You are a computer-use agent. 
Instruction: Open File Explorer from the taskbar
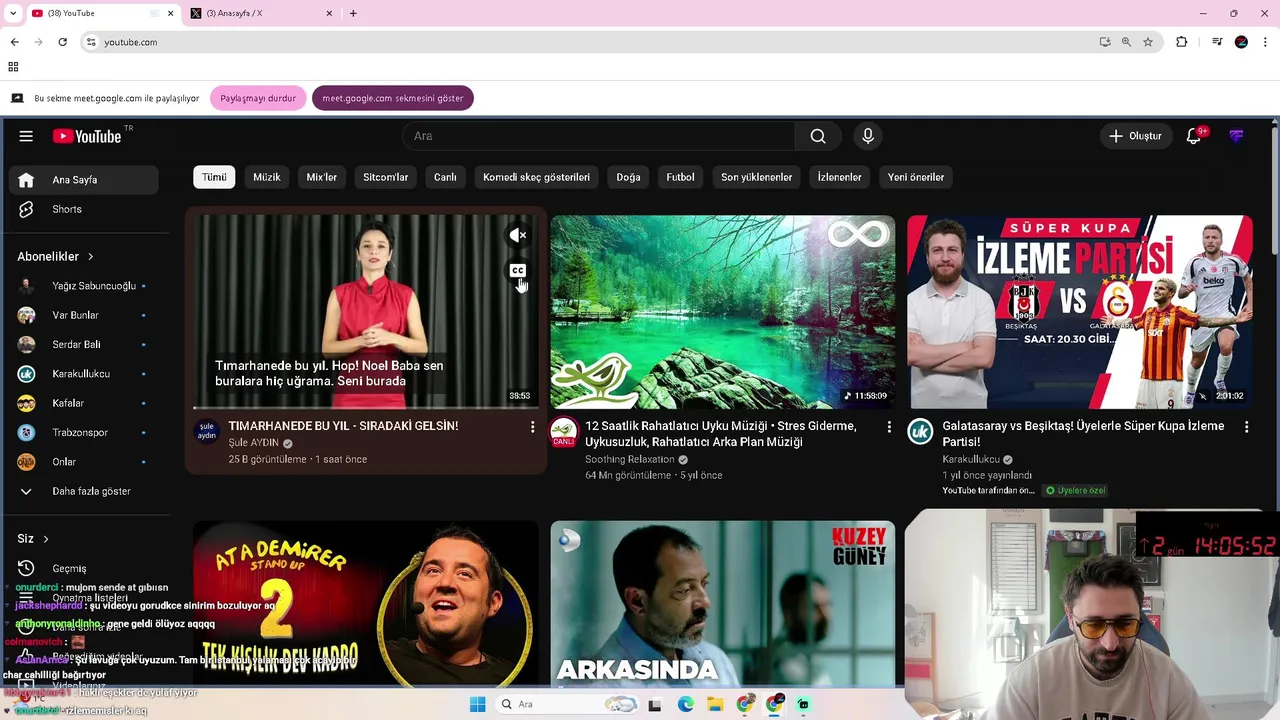coord(715,704)
